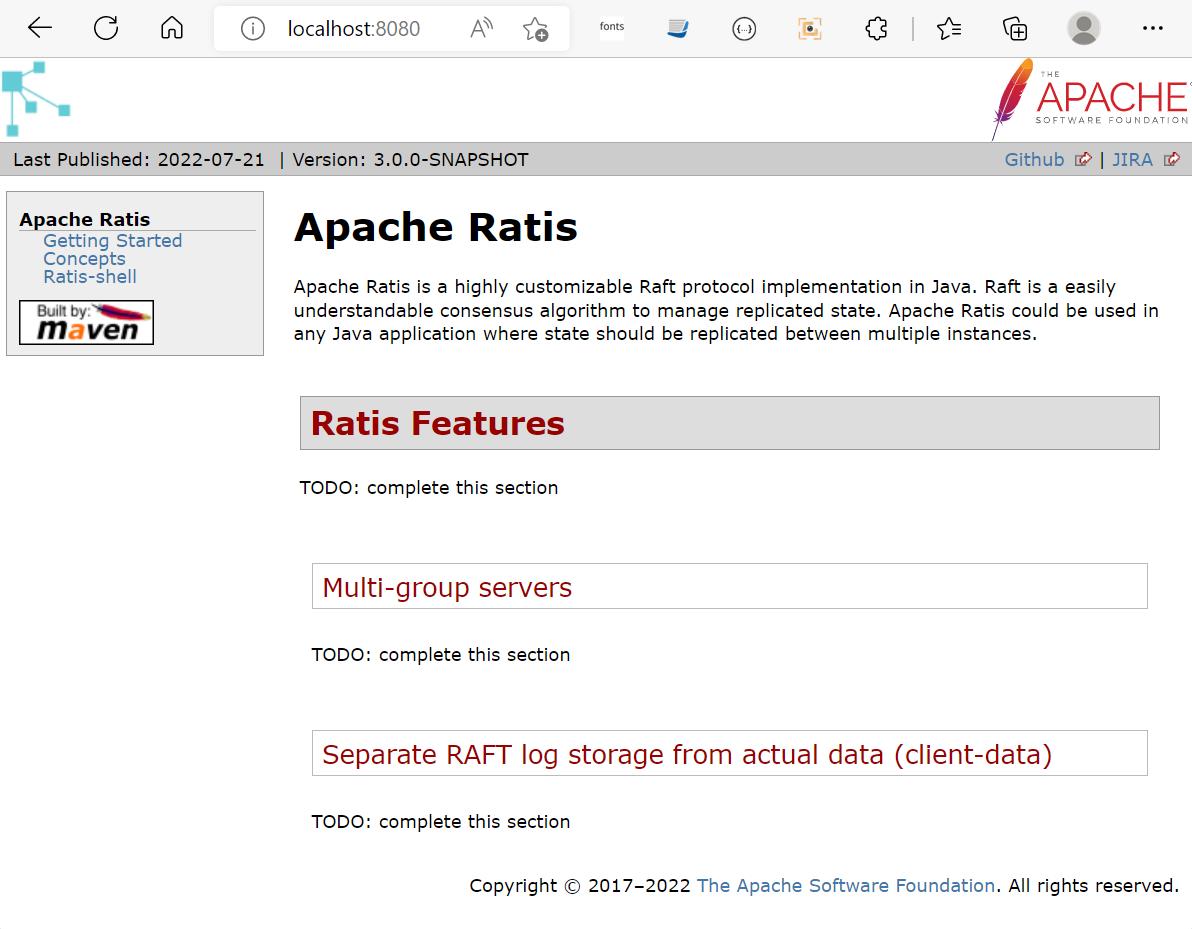Open The Apache Software Foundation footer link
The width and height of the screenshot is (1192, 929).
pos(845,886)
